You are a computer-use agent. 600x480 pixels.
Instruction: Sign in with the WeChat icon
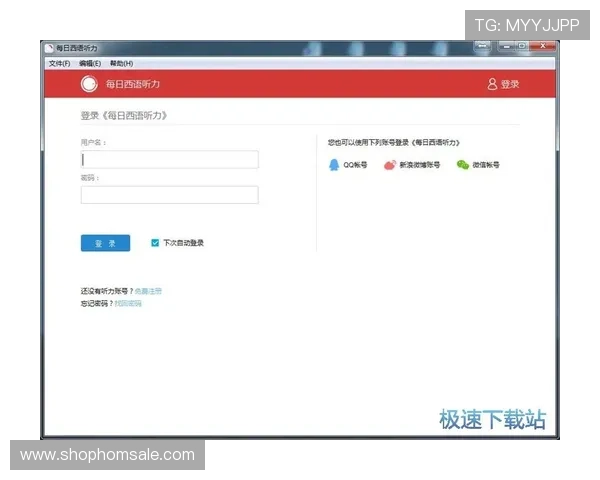point(463,165)
